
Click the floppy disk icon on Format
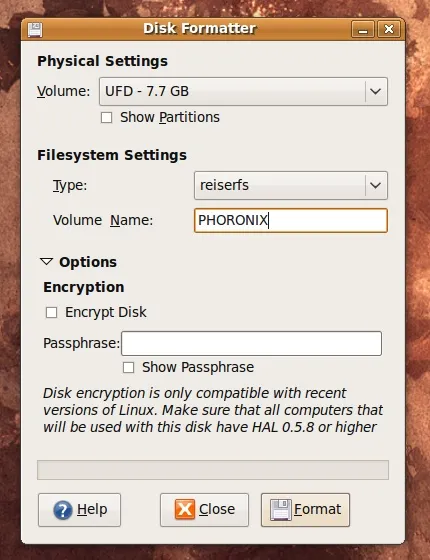[x=281, y=510]
